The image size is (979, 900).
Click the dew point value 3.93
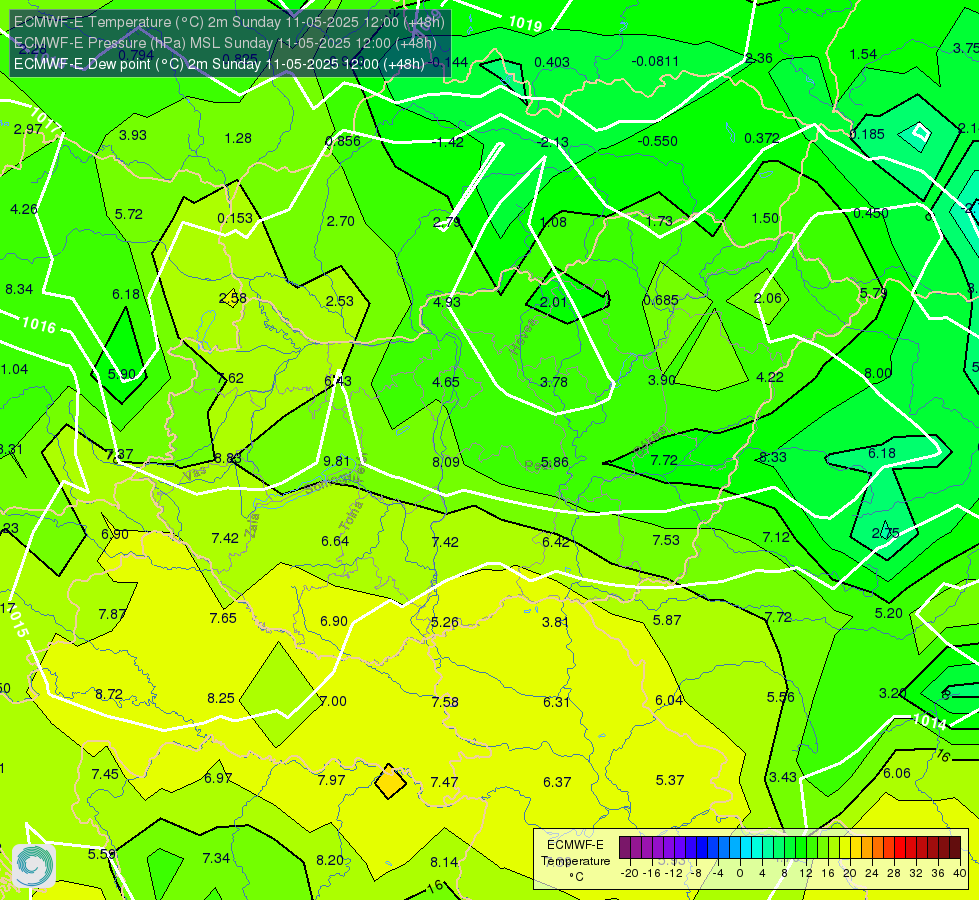pos(132,135)
